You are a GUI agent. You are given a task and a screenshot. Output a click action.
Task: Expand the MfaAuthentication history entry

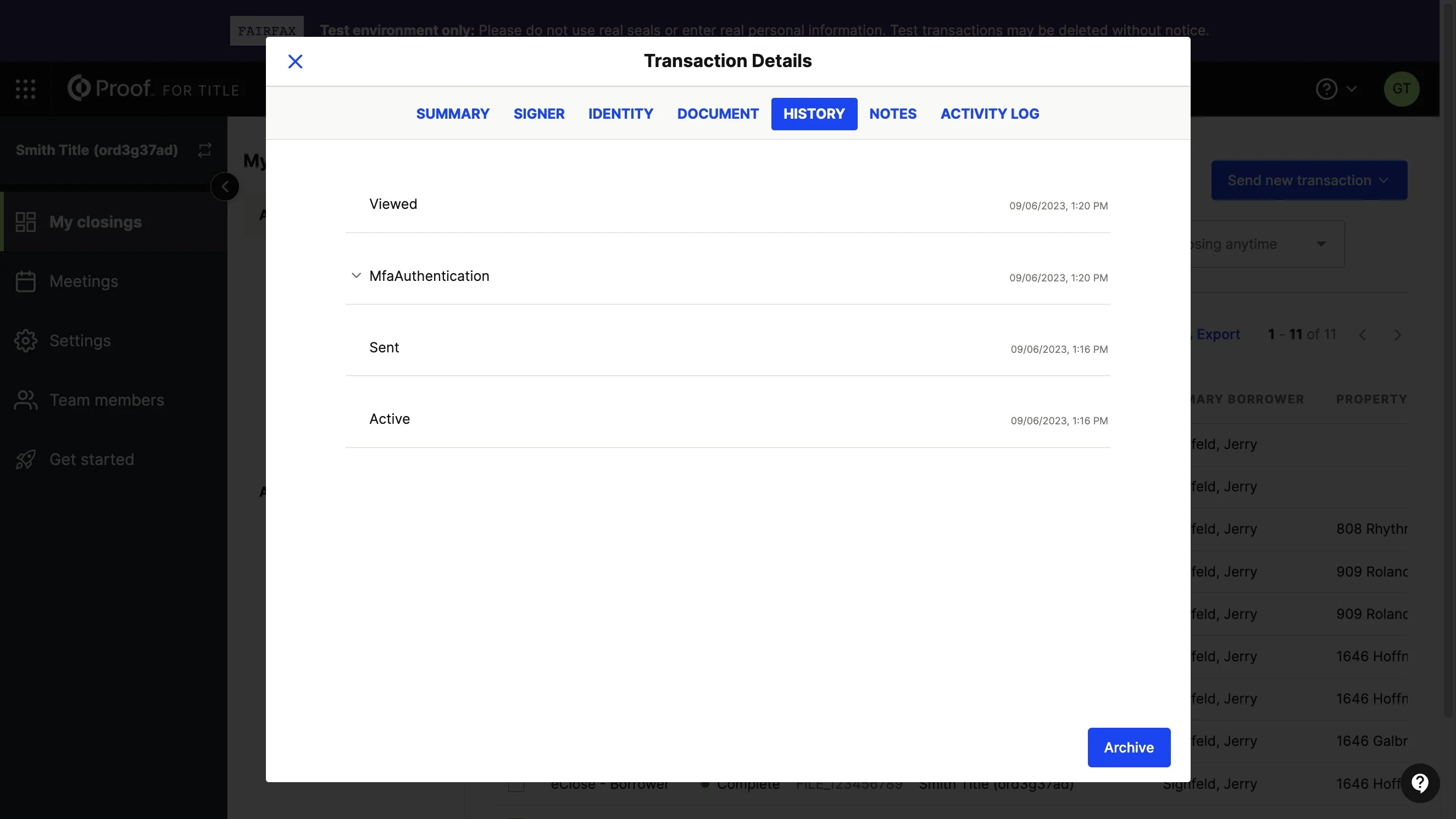tap(356, 275)
